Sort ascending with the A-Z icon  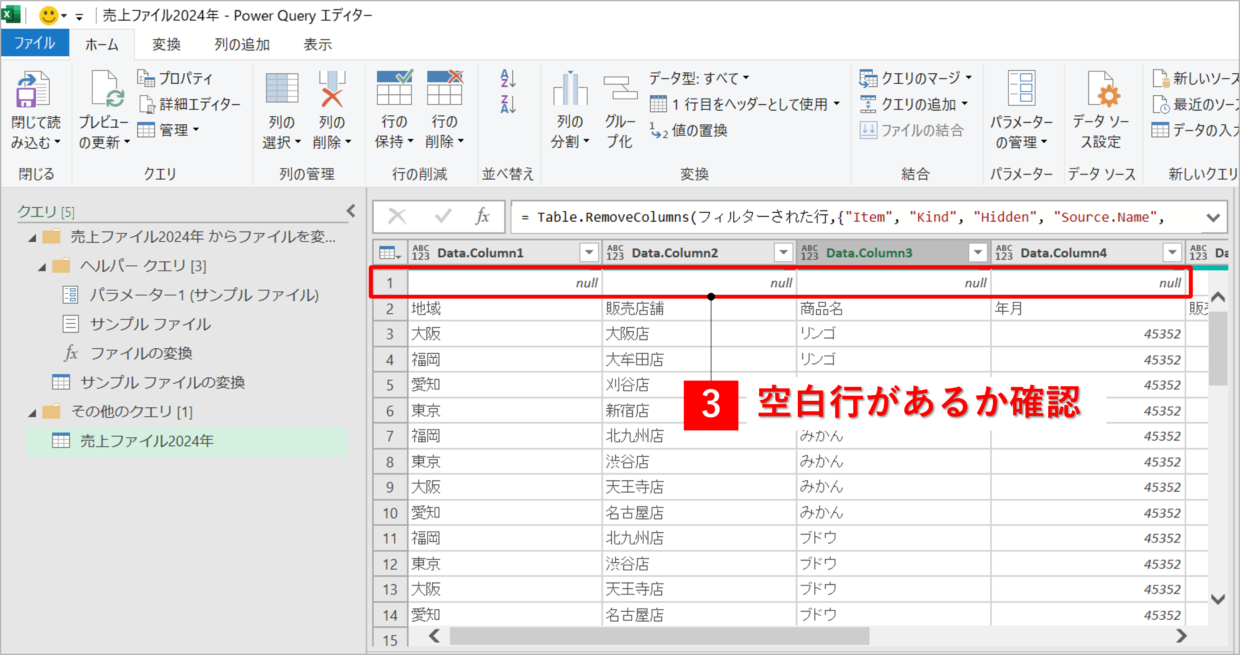(507, 79)
